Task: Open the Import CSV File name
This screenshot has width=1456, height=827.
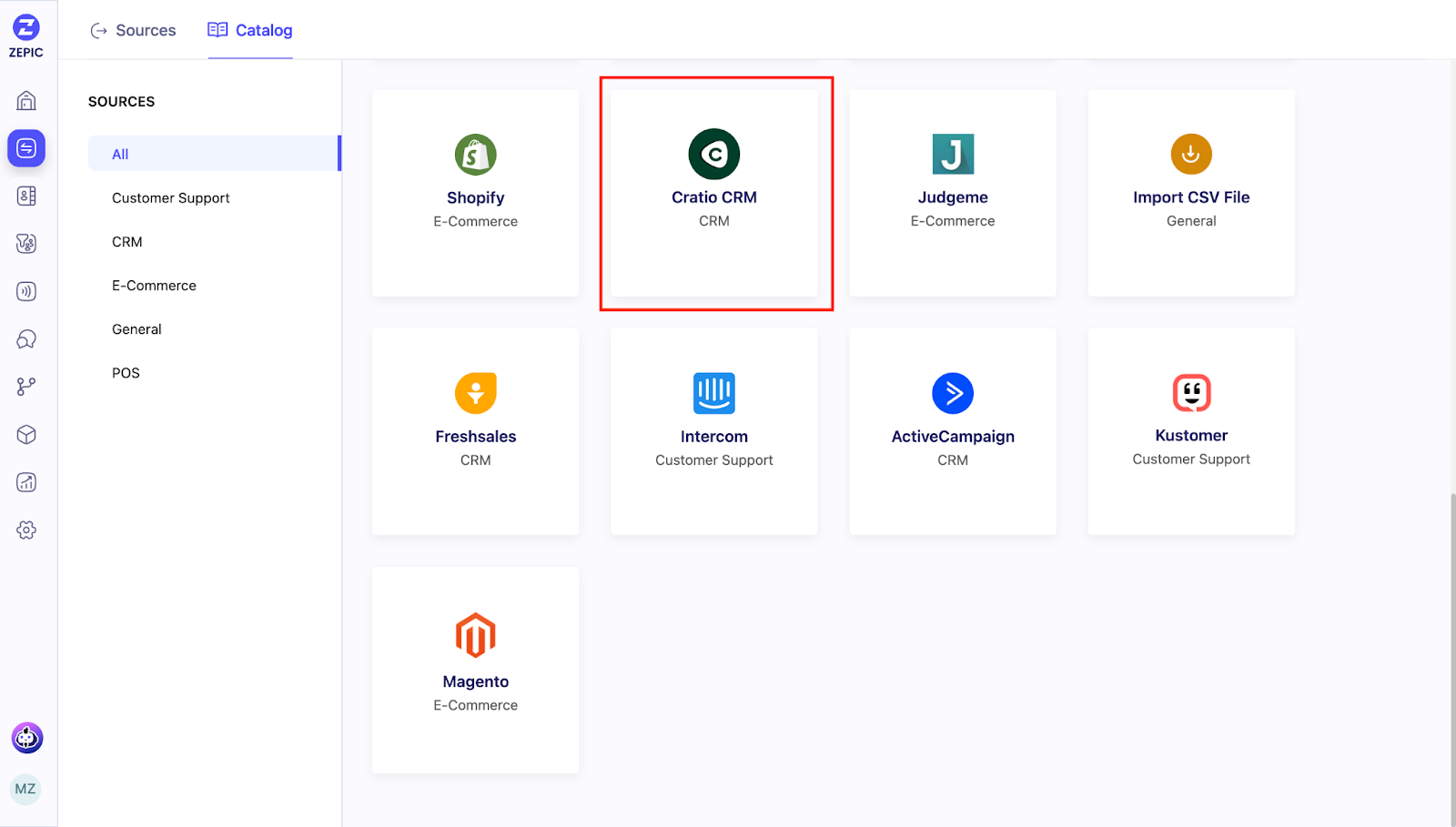Action: pyautogui.click(x=1191, y=197)
